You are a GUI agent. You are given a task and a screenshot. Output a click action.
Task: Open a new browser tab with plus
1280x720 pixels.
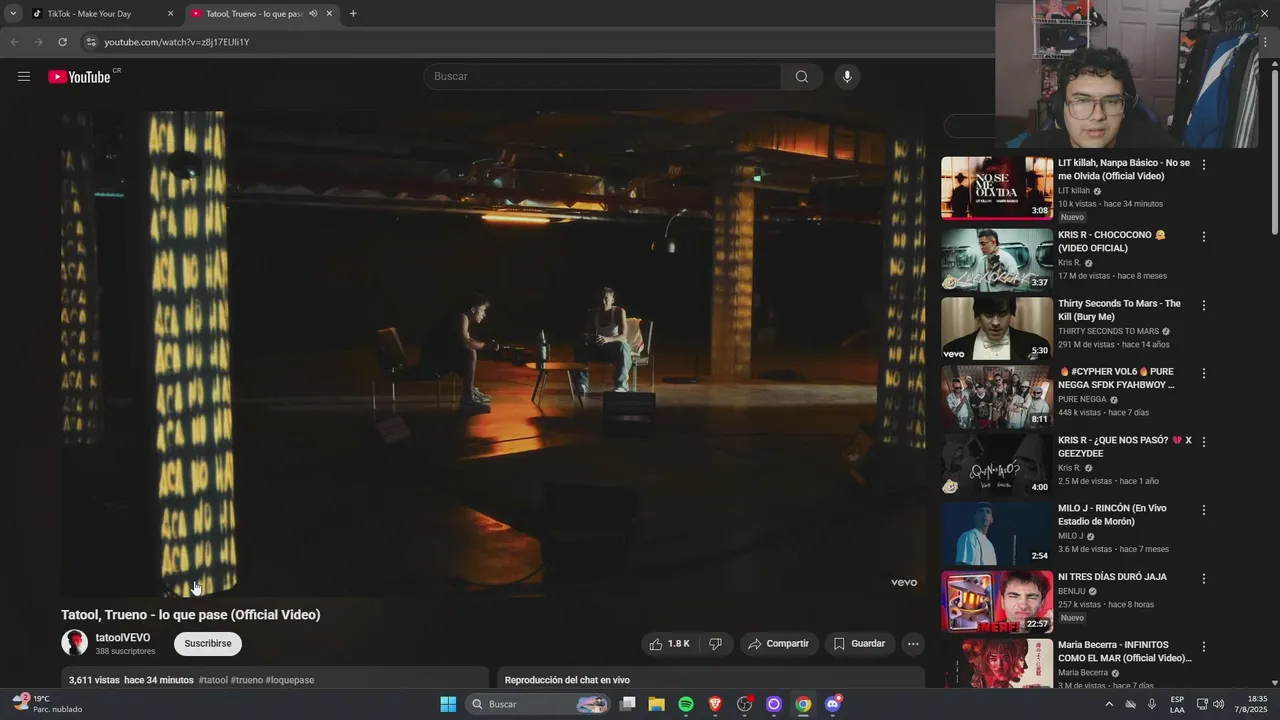click(x=353, y=14)
